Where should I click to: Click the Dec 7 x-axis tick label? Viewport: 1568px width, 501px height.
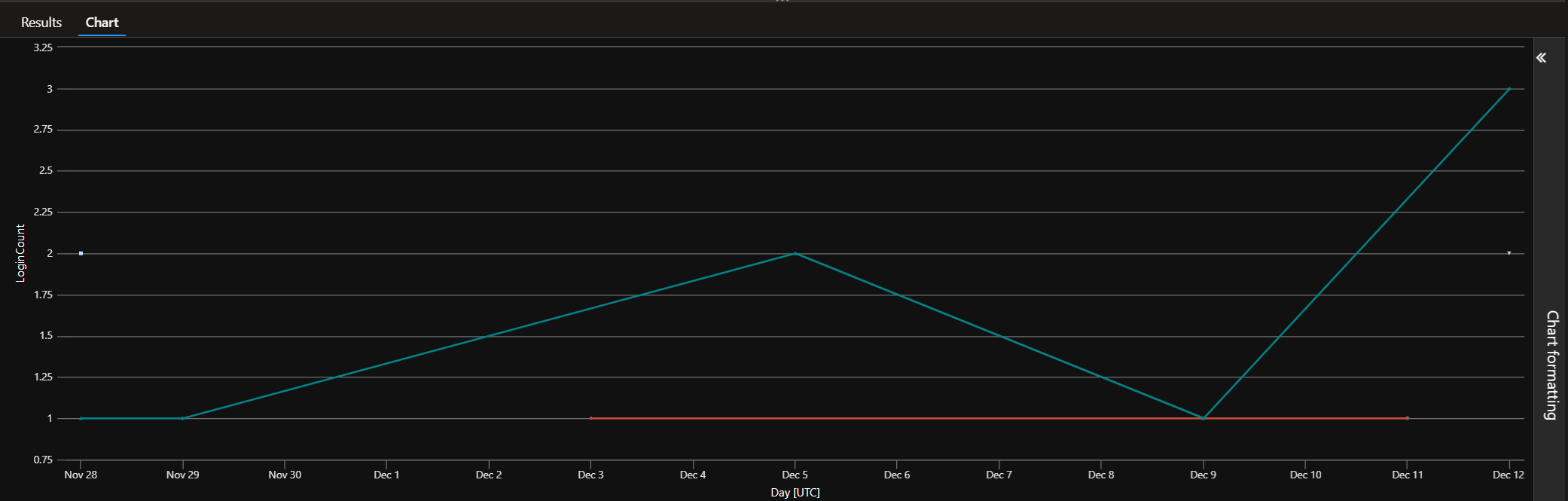(x=999, y=475)
